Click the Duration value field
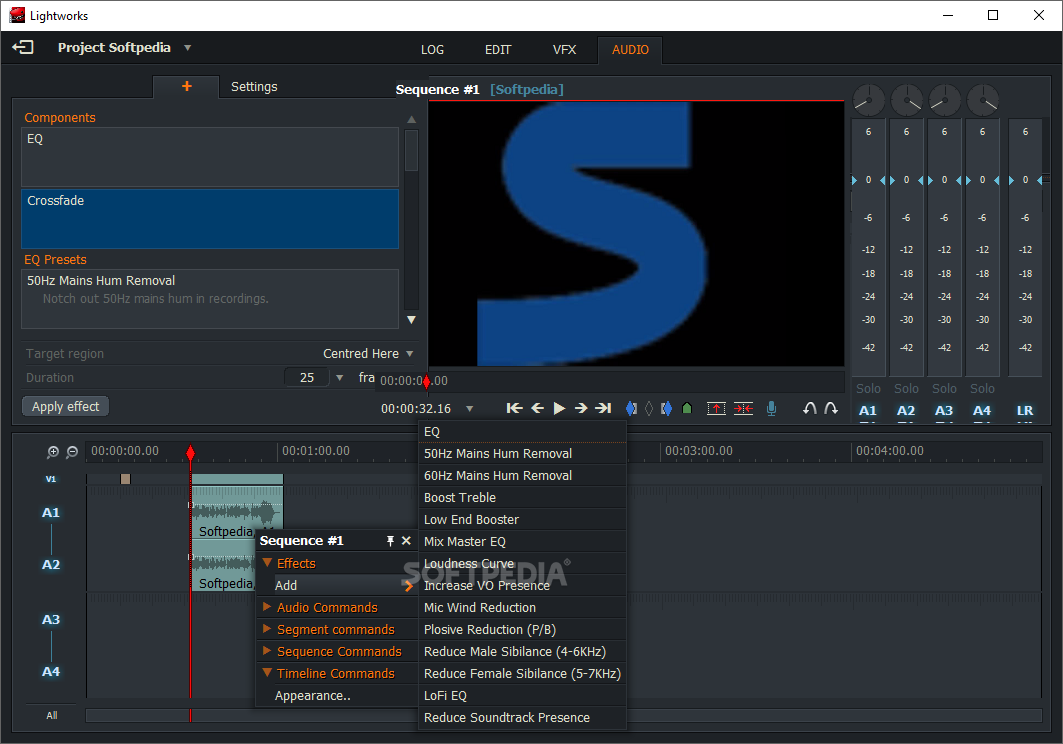This screenshot has height=744, width=1063. pyautogui.click(x=307, y=378)
